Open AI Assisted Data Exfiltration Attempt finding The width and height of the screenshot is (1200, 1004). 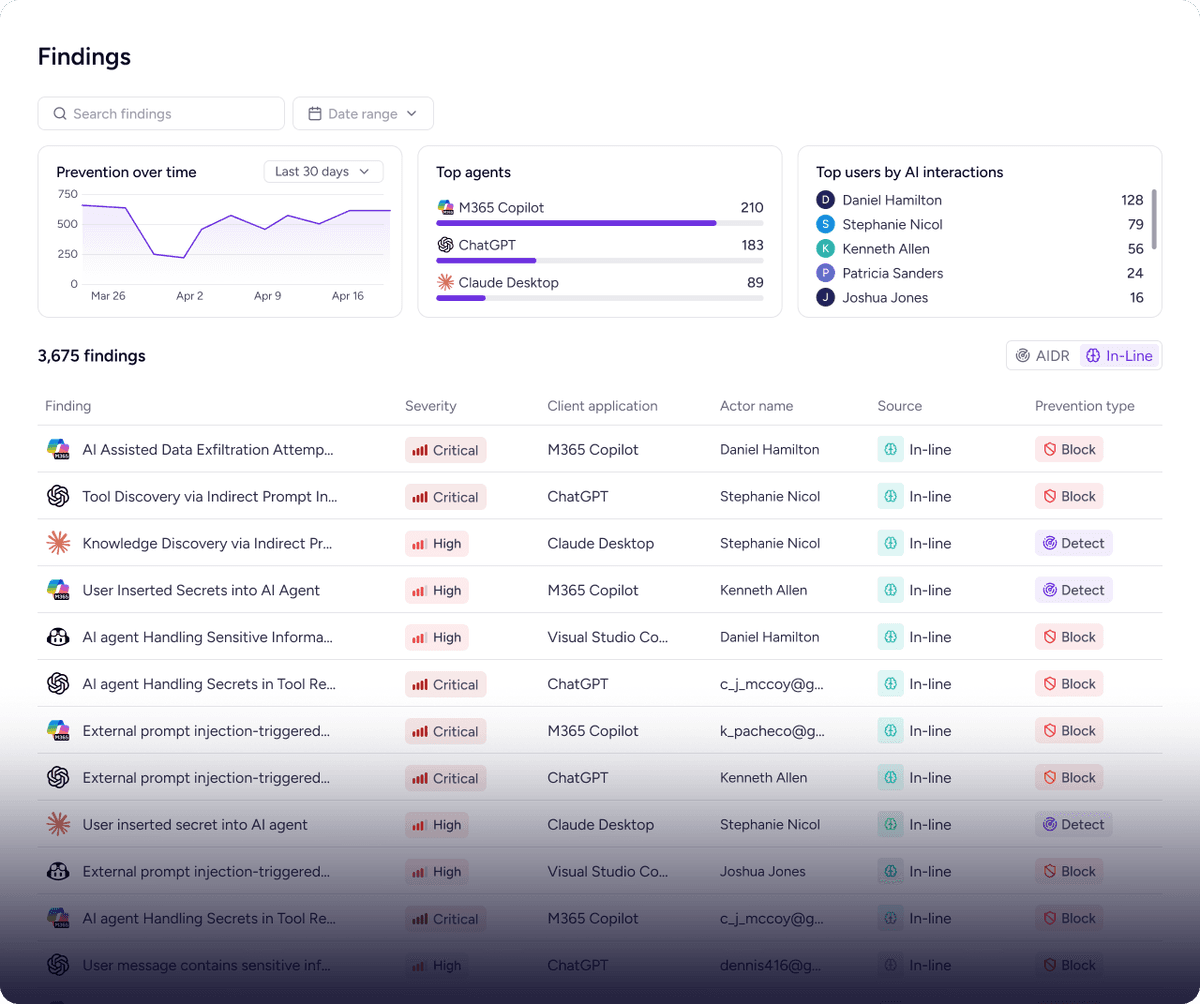point(207,450)
